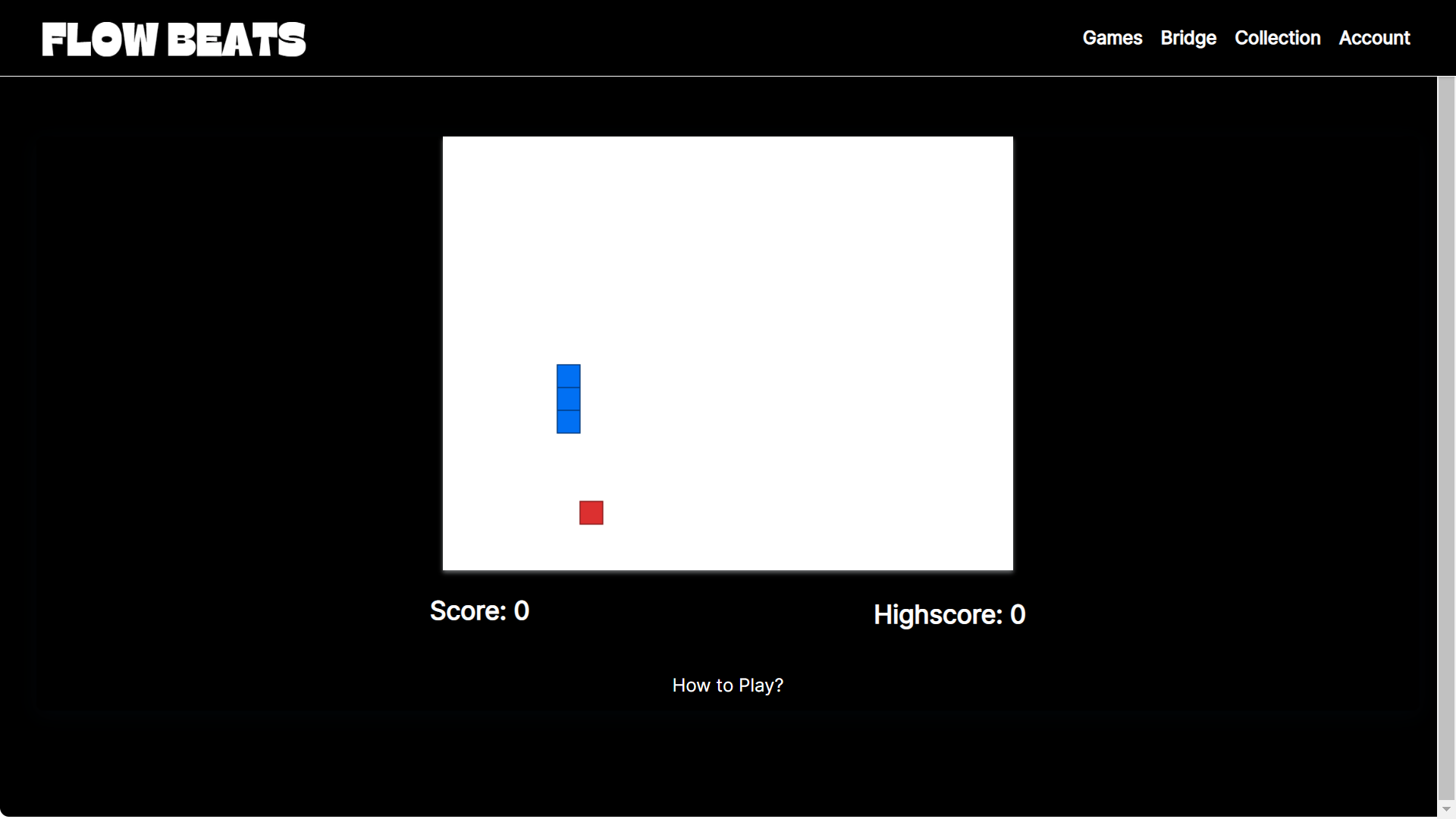Go to the Collection page

click(1277, 38)
